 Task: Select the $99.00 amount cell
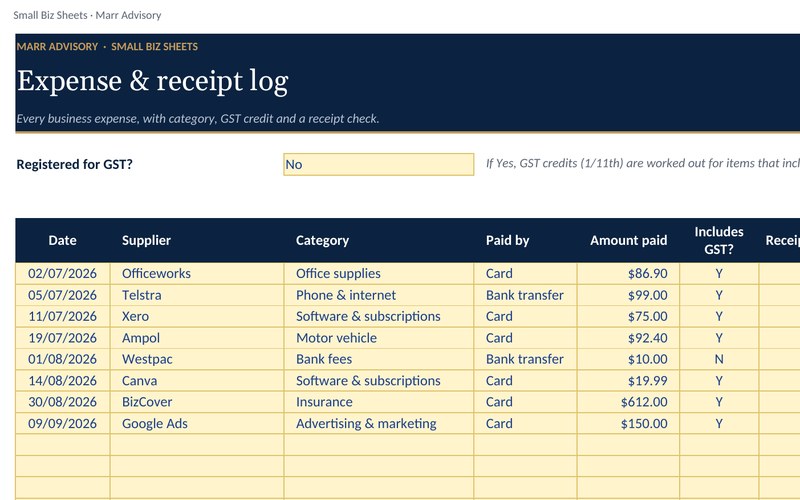click(629, 295)
